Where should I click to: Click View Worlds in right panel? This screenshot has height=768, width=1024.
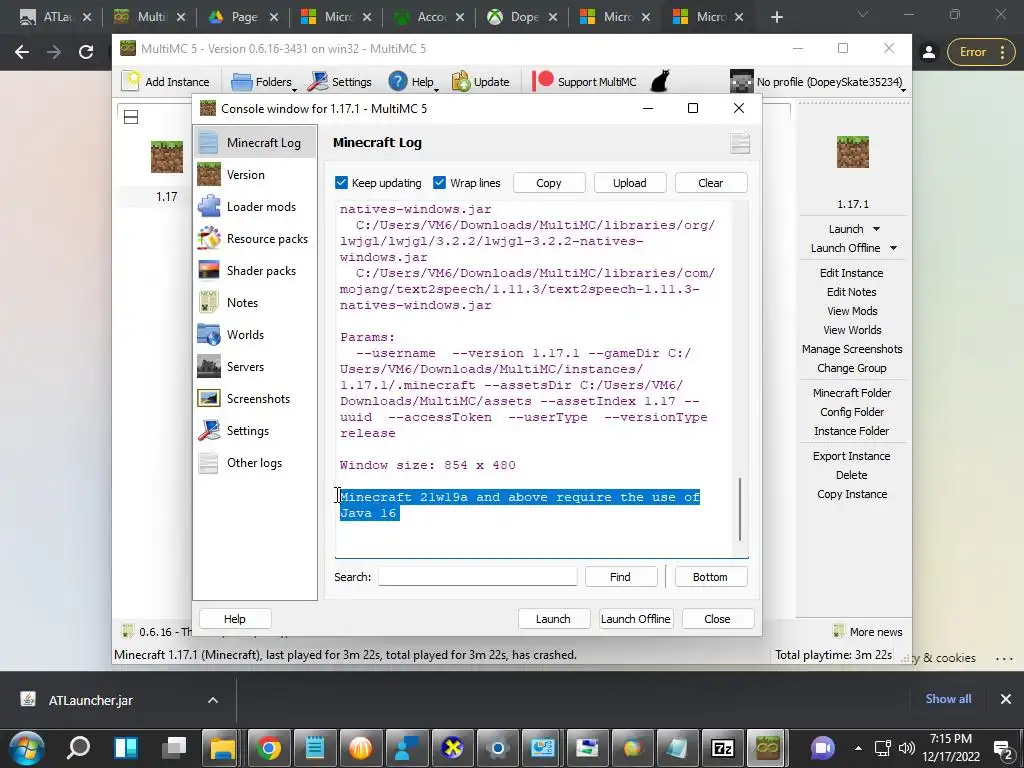pos(852,330)
